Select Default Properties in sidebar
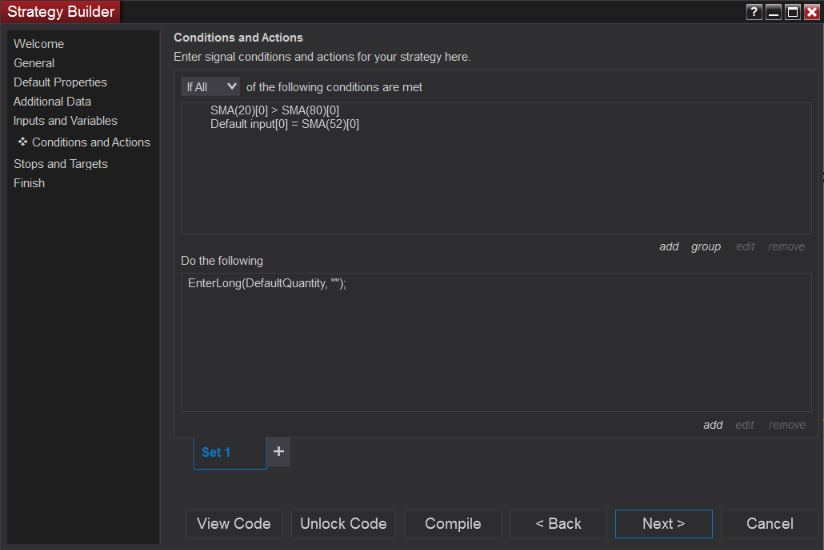This screenshot has width=824, height=550. tap(60, 82)
